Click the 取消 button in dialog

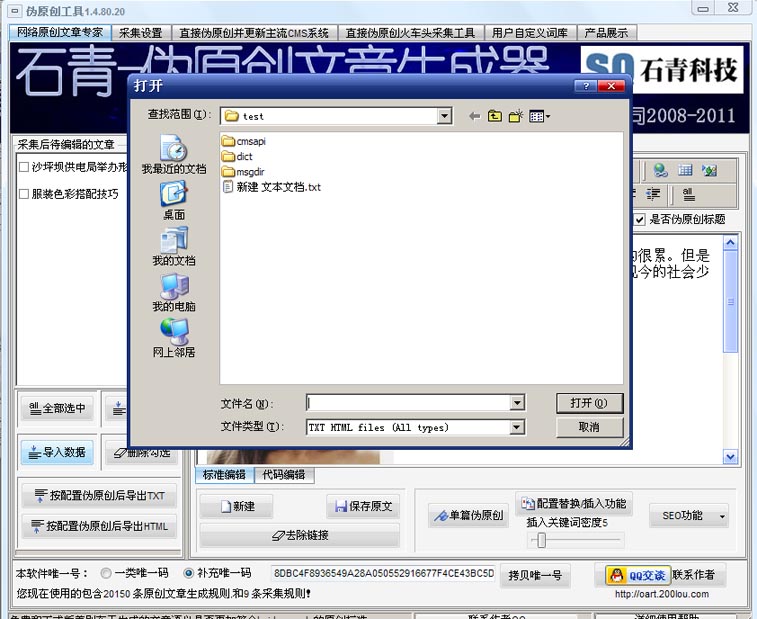click(x=589, y=427)
